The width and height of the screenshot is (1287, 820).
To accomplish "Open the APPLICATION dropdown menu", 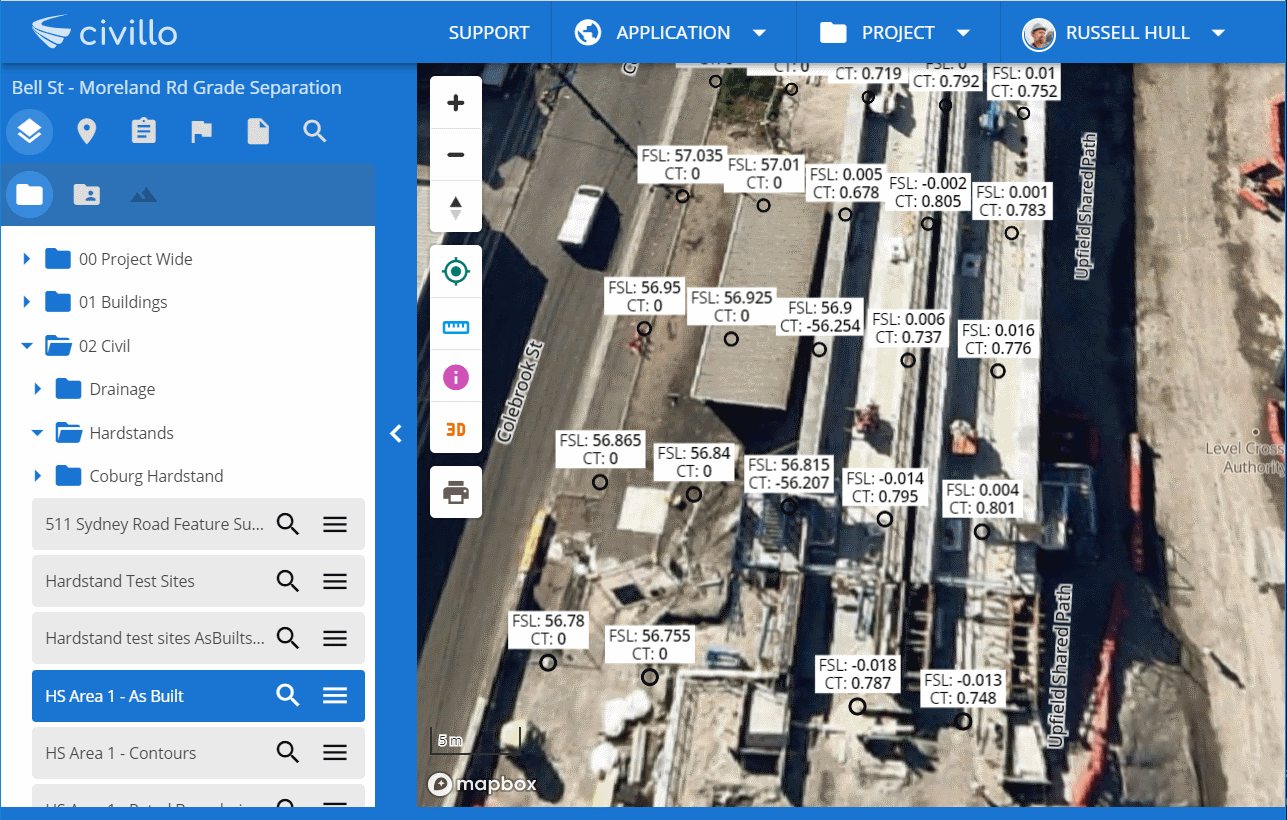I will point(671,32).
